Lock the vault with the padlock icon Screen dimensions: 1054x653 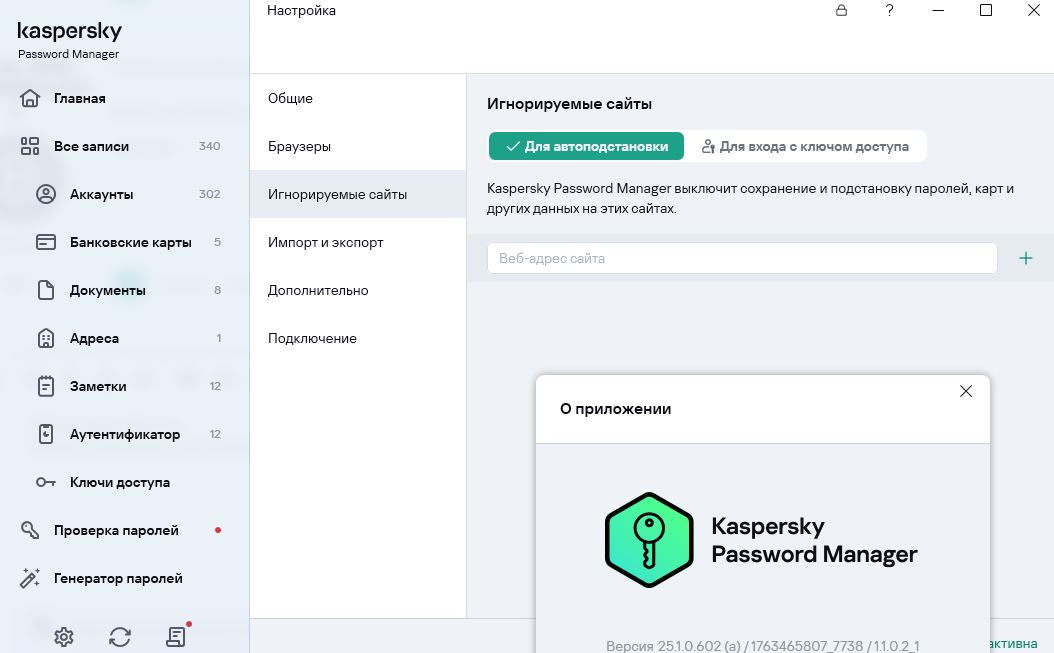[841, 10]
